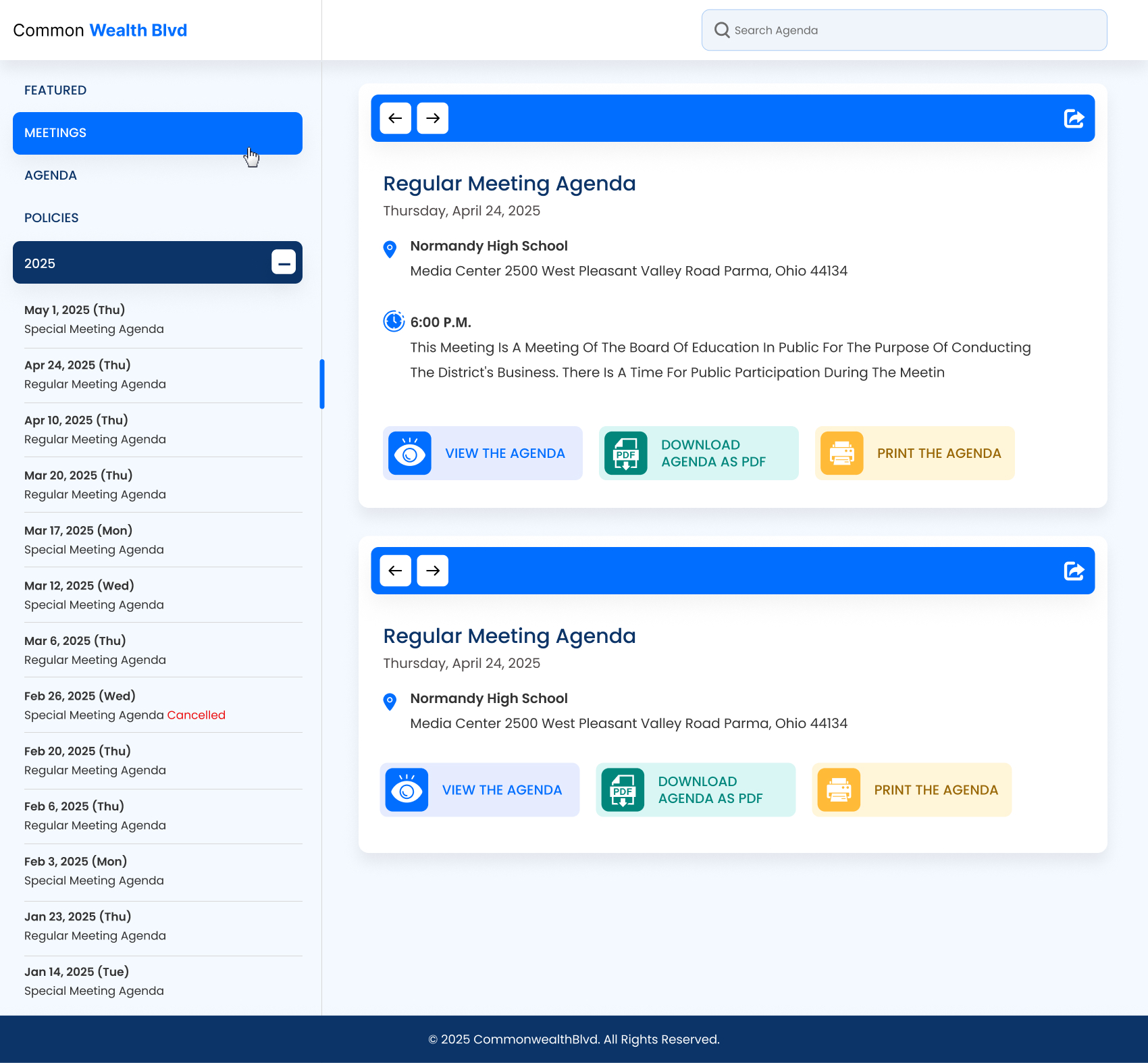Collapse the 2025 year section with minus button
The width and height of the screenshot is (1148, 1063).
pyautogui.click(x=284, y=262)
